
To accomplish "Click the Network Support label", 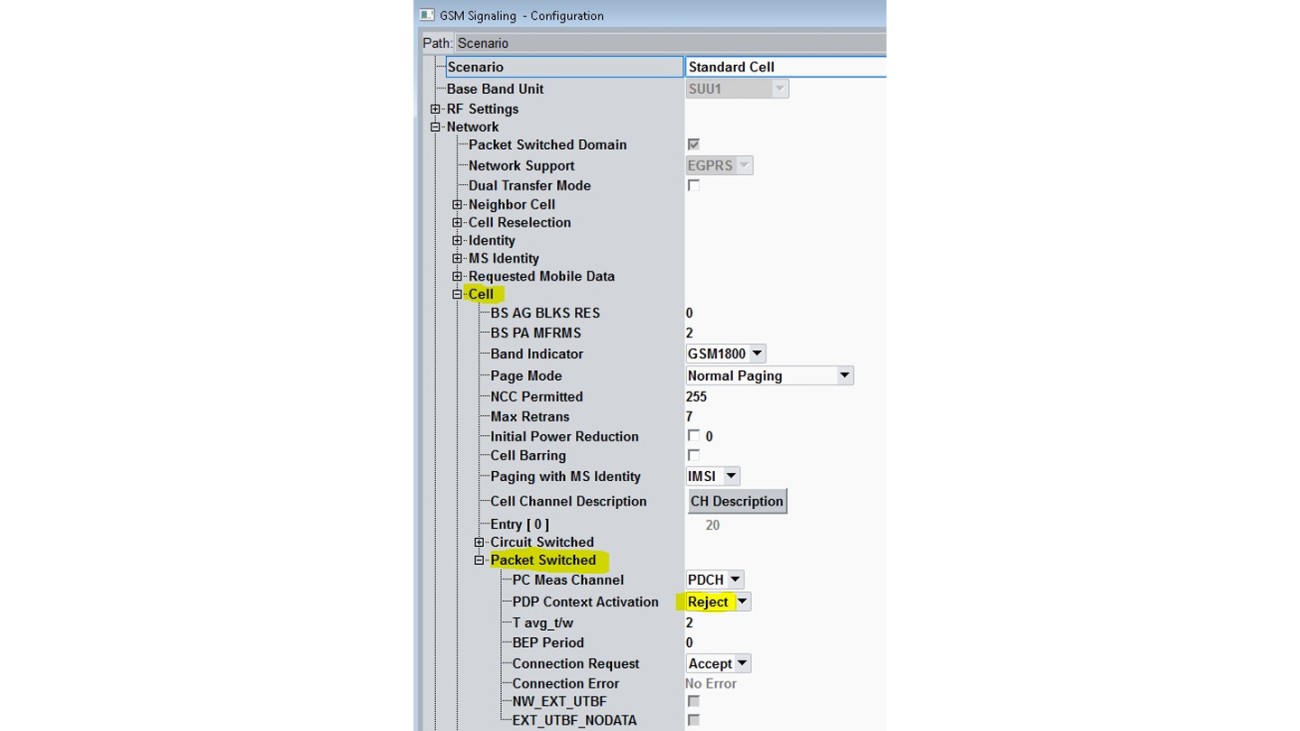I will (x=521, y=165).
